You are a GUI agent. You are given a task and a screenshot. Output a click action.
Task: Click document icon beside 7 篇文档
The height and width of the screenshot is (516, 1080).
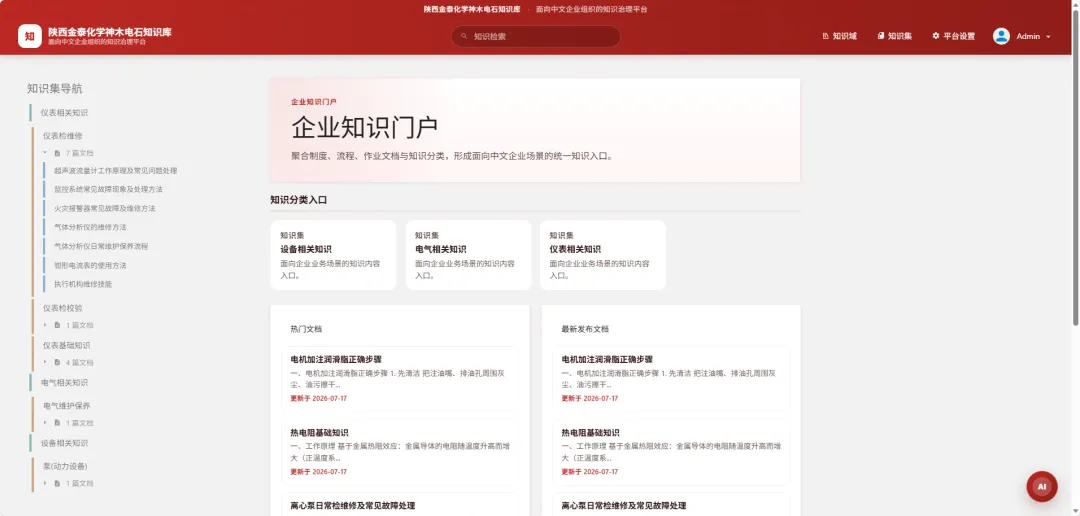click(x=57, y=153)
